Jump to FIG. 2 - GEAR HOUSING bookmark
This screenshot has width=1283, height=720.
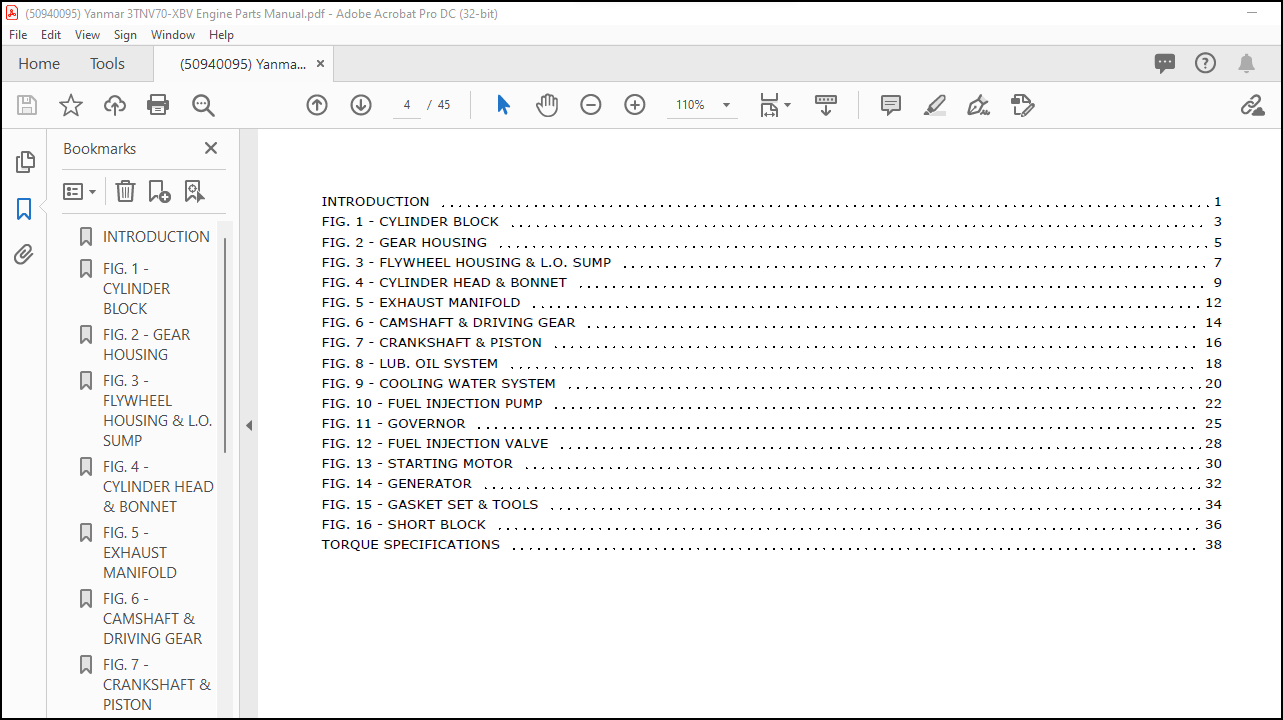(146, 345)
